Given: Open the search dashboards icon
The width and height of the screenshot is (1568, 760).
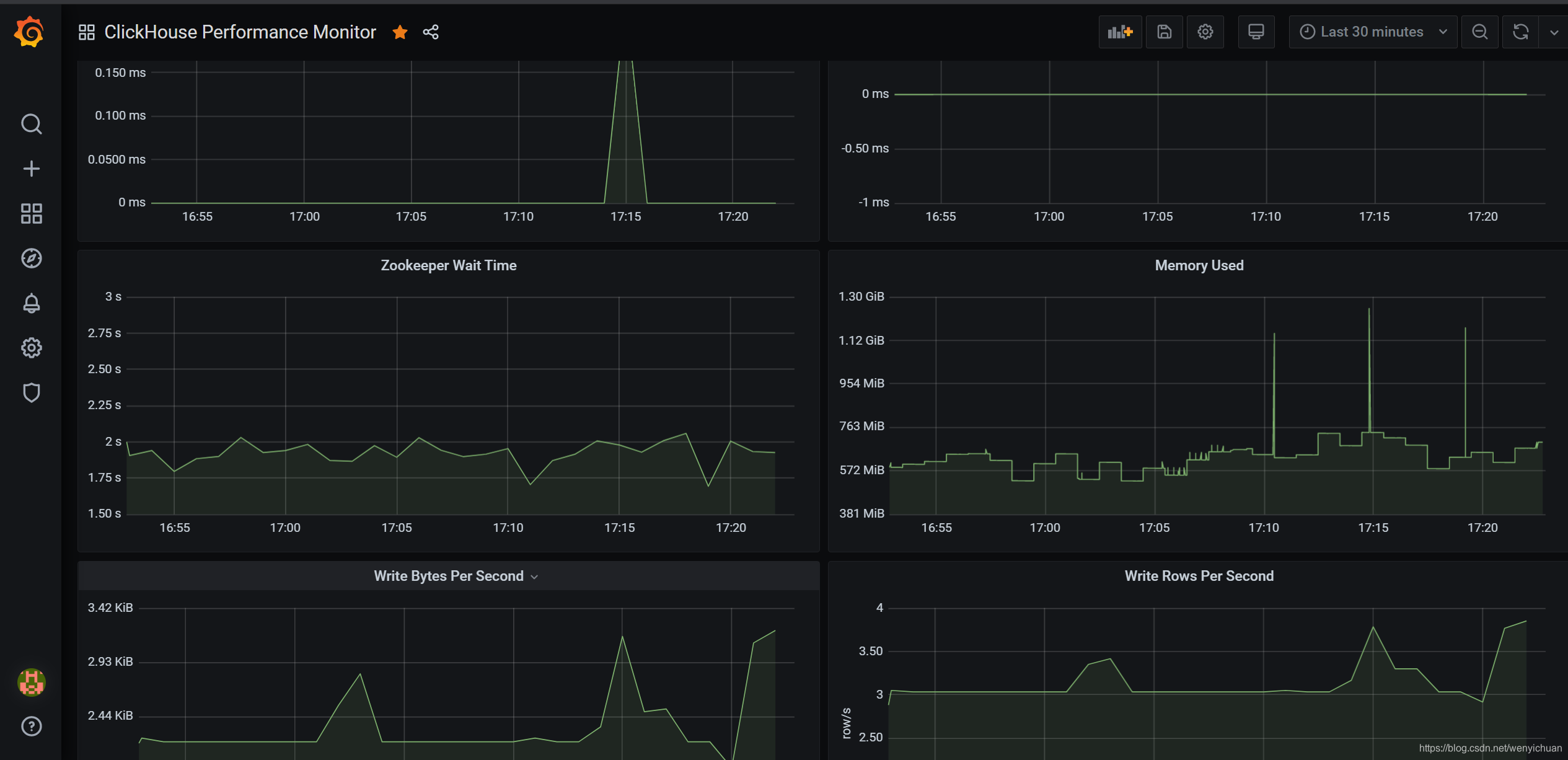Looking at the screenshot, I should pos(31,124).
